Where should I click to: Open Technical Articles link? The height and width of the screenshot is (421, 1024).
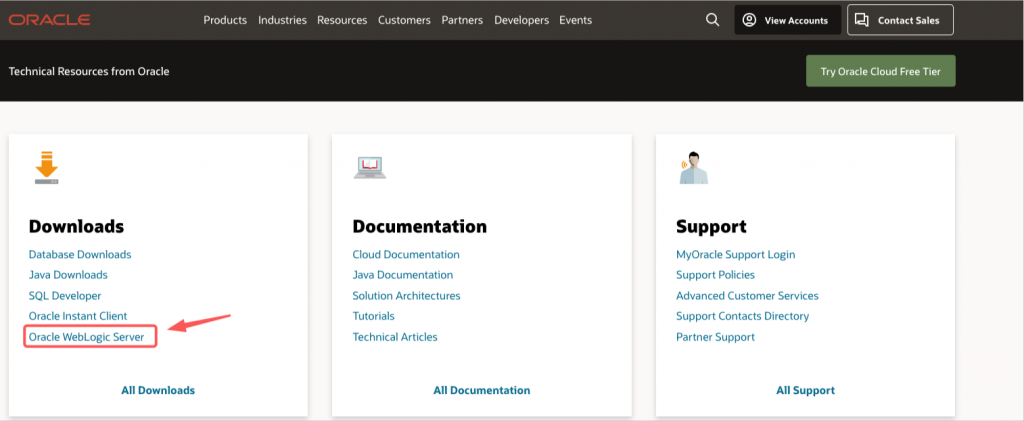395,337
